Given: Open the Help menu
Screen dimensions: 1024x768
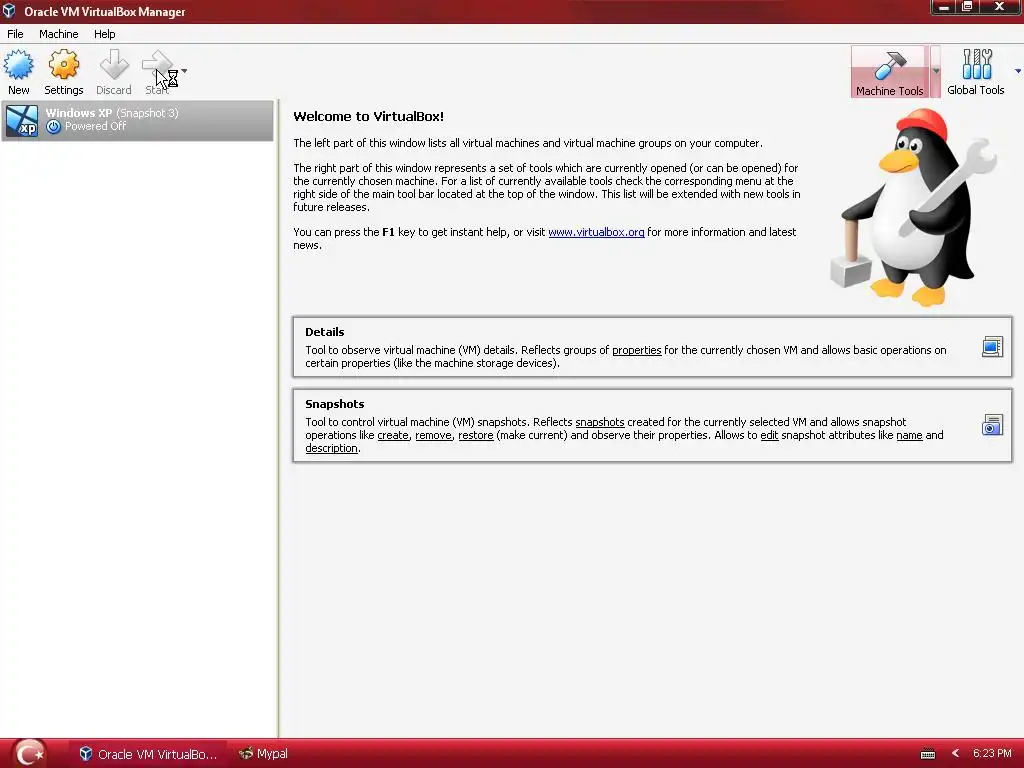Looking at the screenshot, I should [x=104, y=34].
